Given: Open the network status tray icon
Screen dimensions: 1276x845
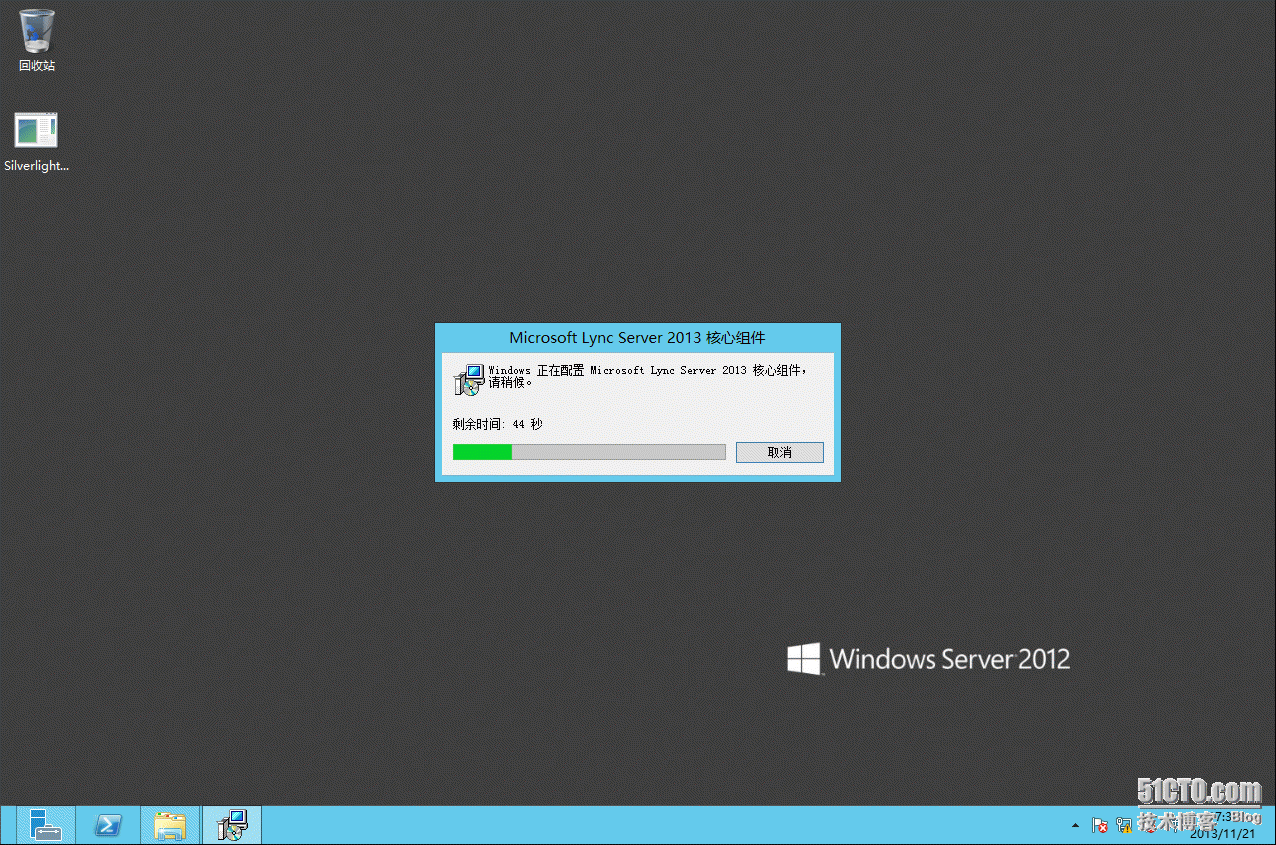Looking at the screenshot, I should pyautogui.click(x=1124, y=826).
